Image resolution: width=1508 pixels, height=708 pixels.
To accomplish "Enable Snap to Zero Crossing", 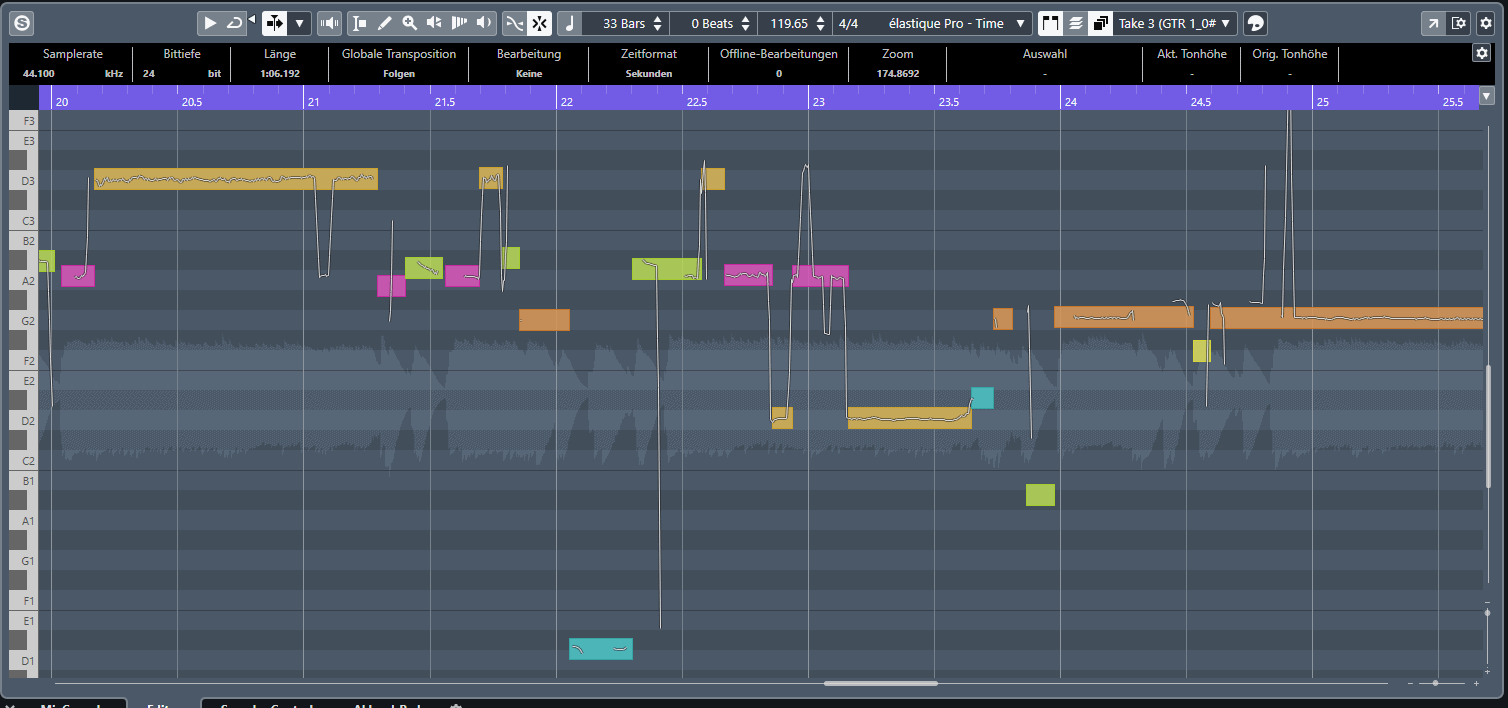I will click(513, 23).
